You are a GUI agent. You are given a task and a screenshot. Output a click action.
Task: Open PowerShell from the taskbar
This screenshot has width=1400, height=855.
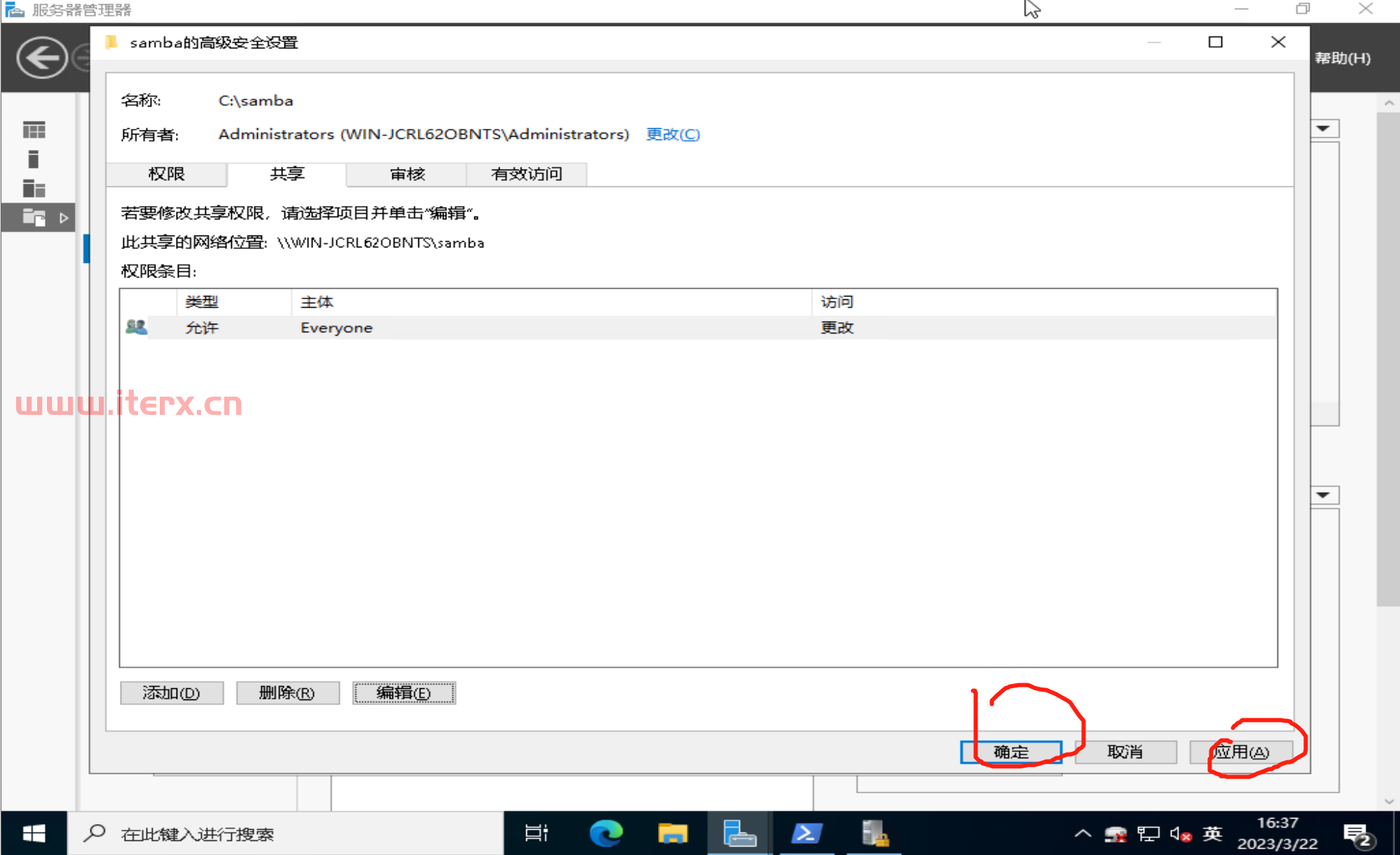point(807,833)
